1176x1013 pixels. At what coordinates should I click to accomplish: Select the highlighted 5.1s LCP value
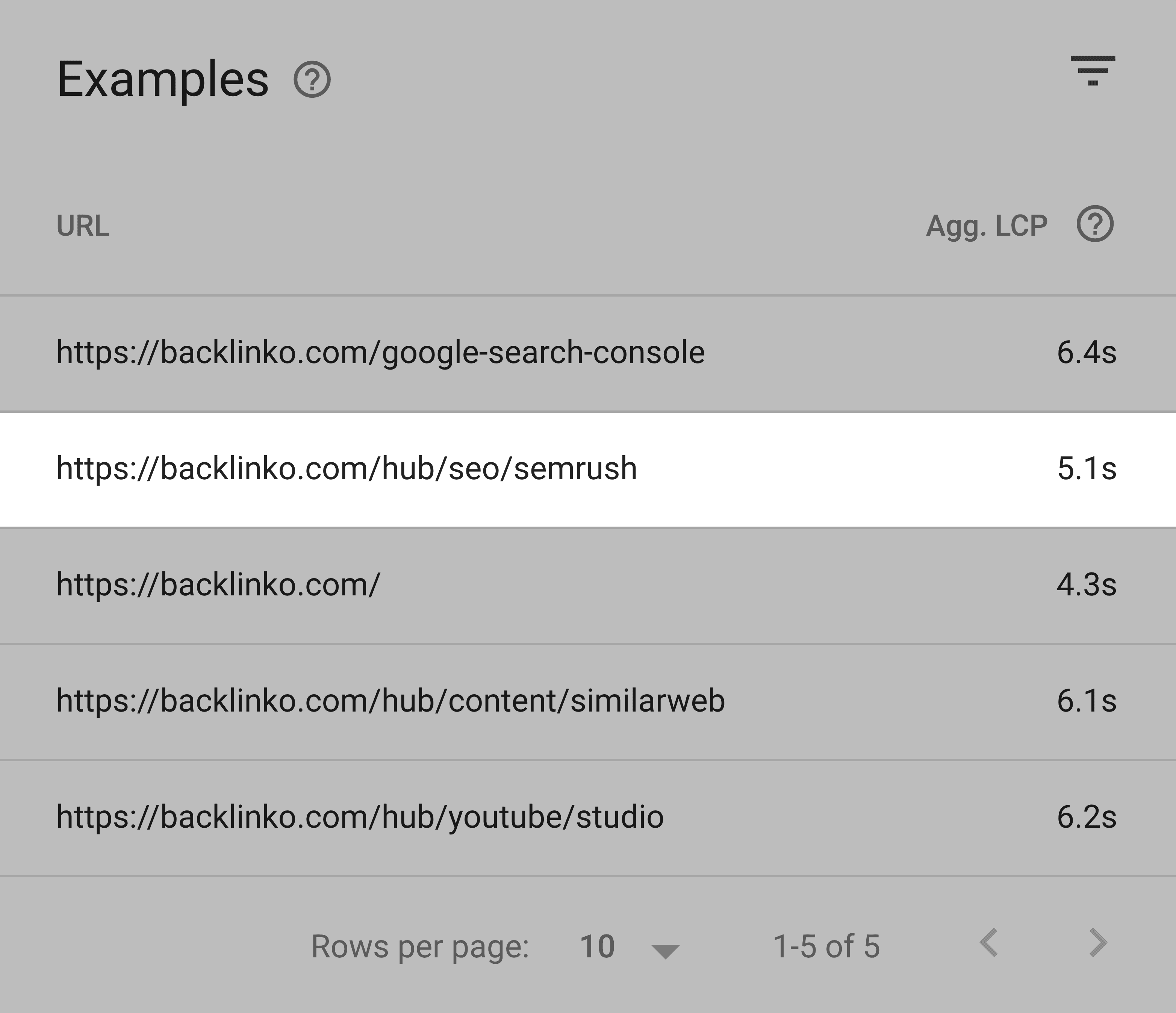1086,469
